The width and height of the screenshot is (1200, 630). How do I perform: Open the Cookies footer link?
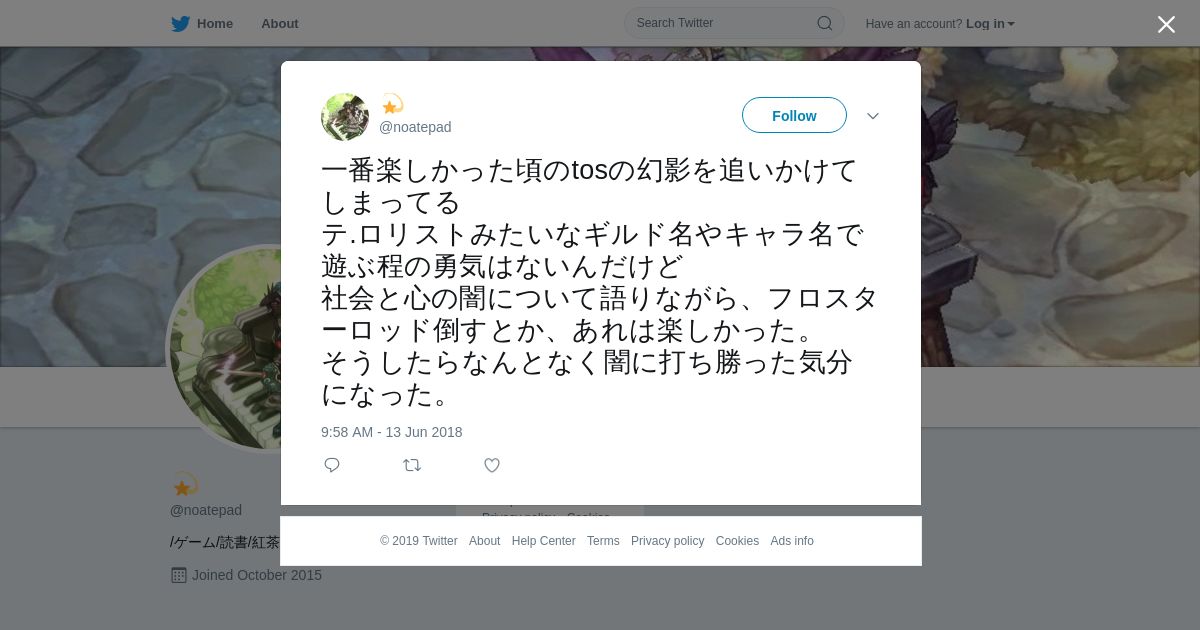click(737, 541)
